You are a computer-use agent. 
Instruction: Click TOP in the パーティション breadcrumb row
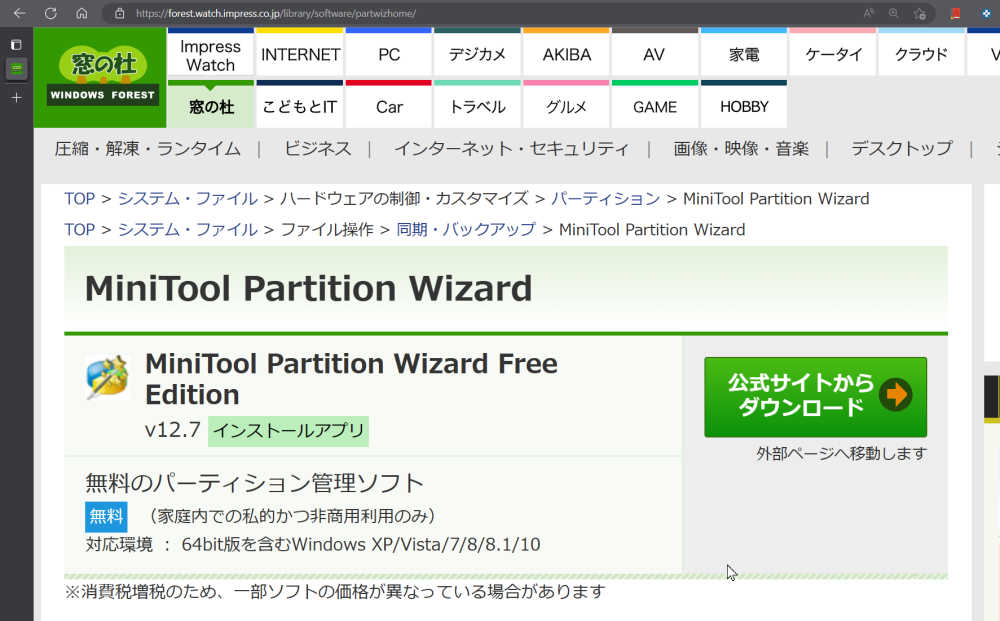(80, 199)
